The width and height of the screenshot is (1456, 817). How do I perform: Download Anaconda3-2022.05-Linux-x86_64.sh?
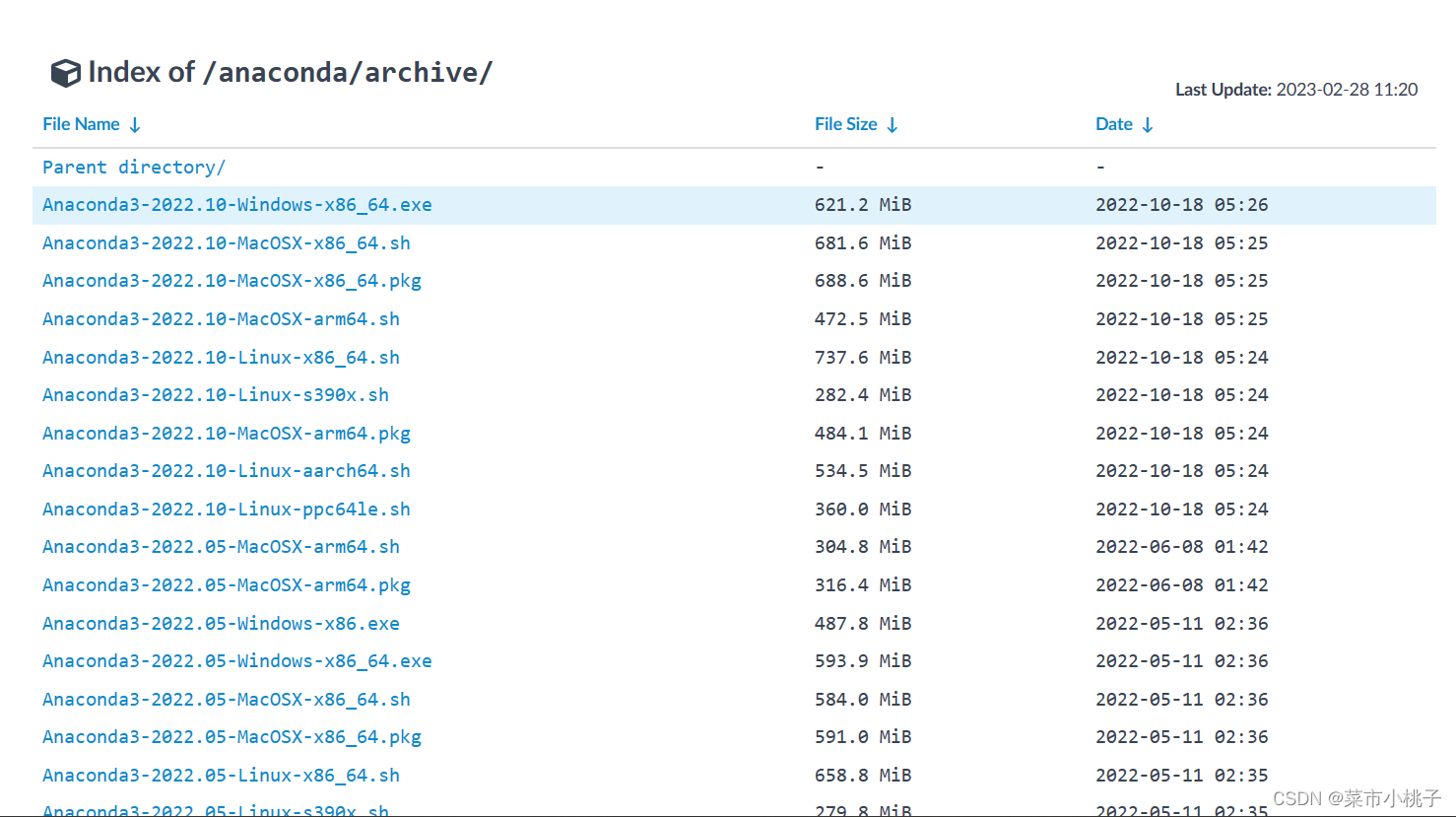[x=221, y=776]
